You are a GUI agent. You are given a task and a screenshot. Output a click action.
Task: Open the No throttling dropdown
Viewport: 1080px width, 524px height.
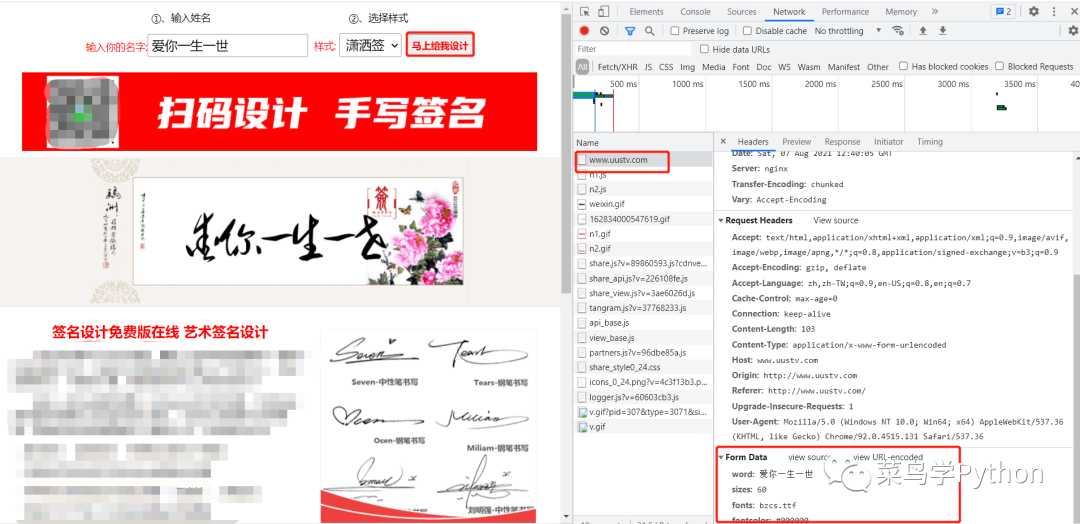pos(848,31)
